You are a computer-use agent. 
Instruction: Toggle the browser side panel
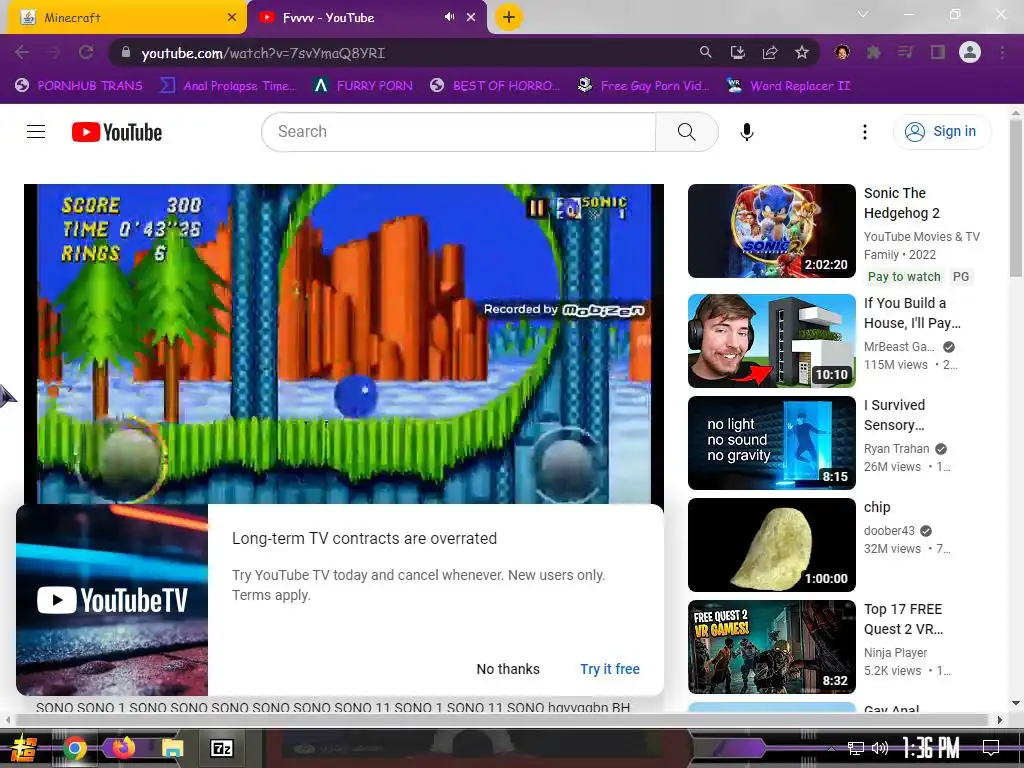click(x=938, y=52)
